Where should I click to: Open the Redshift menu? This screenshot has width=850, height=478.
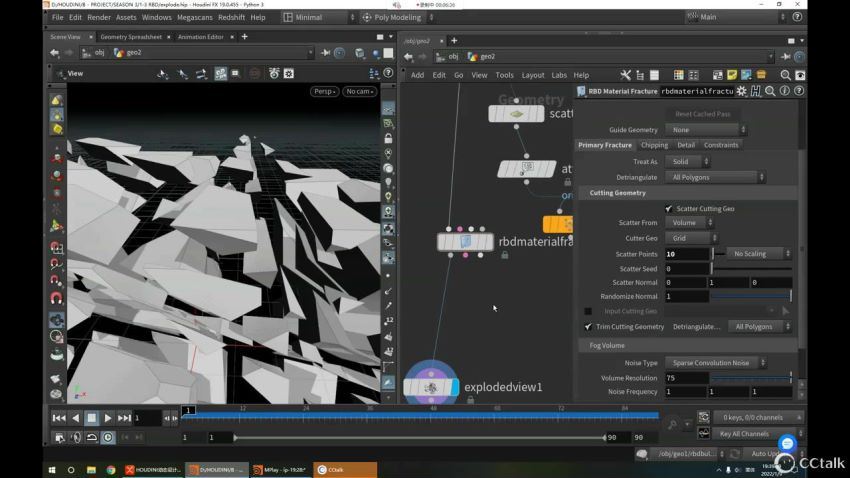(x=231, y=17)
